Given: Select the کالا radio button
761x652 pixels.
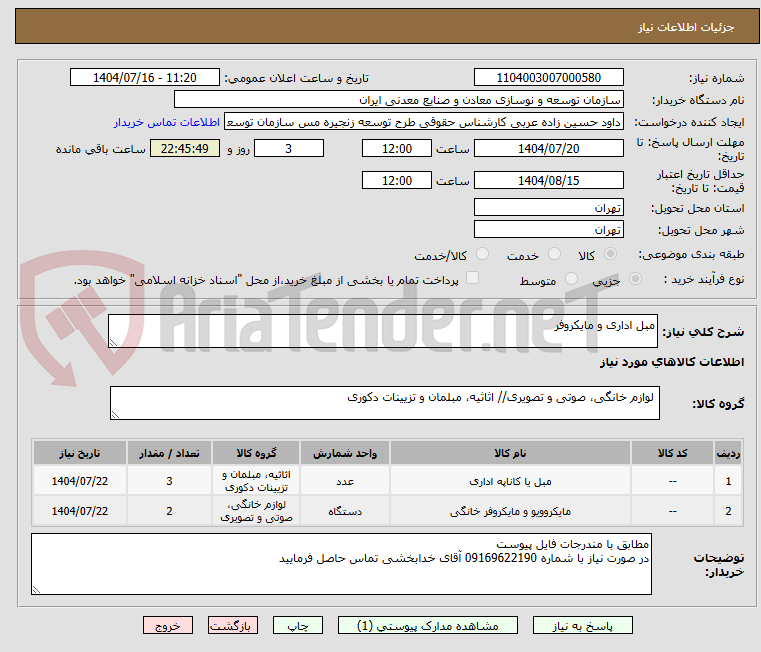Looking at the screenshot, I should point(611,254).
